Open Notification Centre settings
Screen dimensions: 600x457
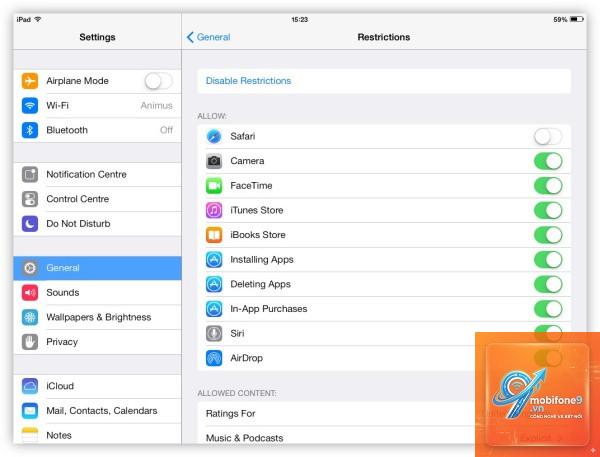tap(97, 175)
